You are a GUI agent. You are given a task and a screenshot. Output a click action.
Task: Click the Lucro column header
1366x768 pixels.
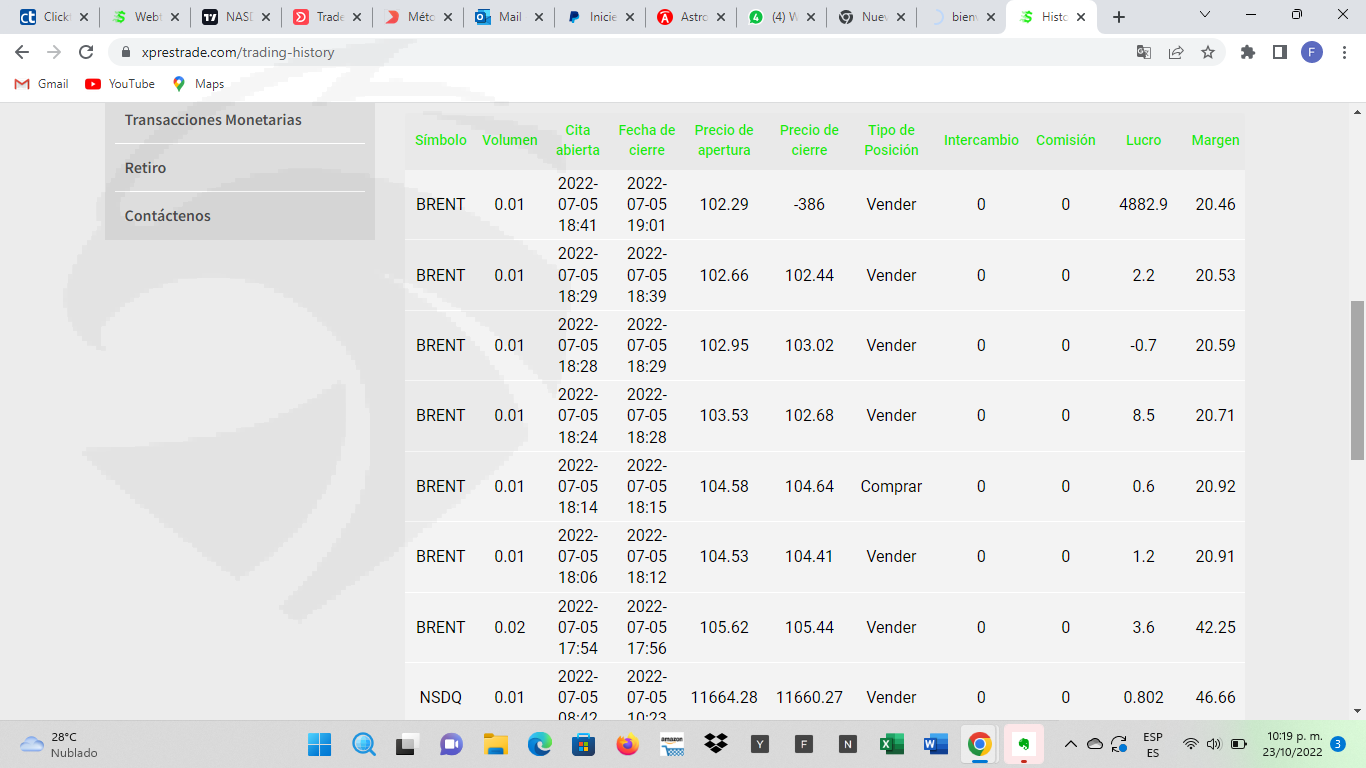click(x=1144, y=140)
